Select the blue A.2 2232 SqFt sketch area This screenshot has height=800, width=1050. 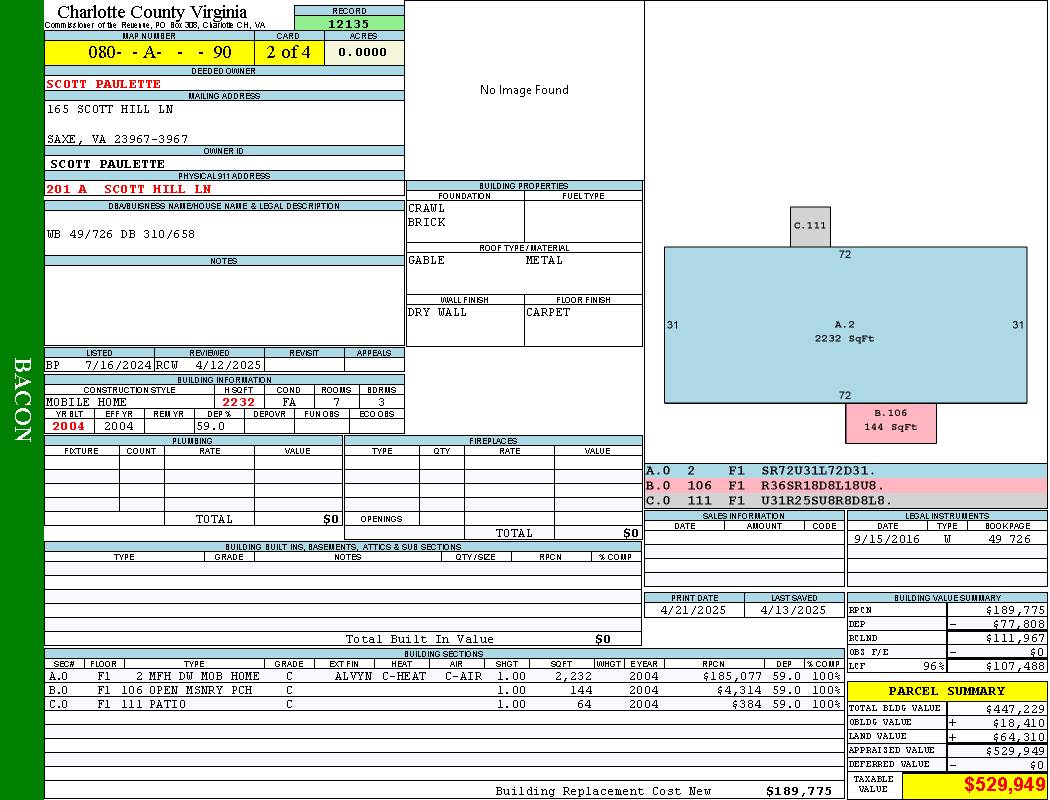[845, 330]
